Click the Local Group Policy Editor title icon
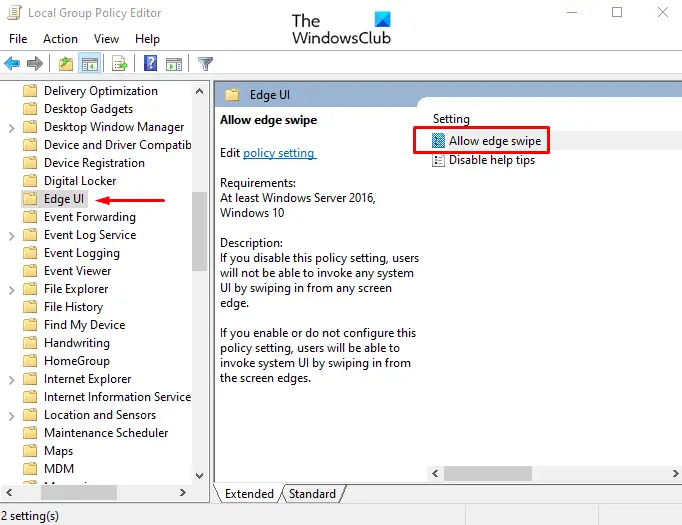682x525 pixels. pos(14,13)
